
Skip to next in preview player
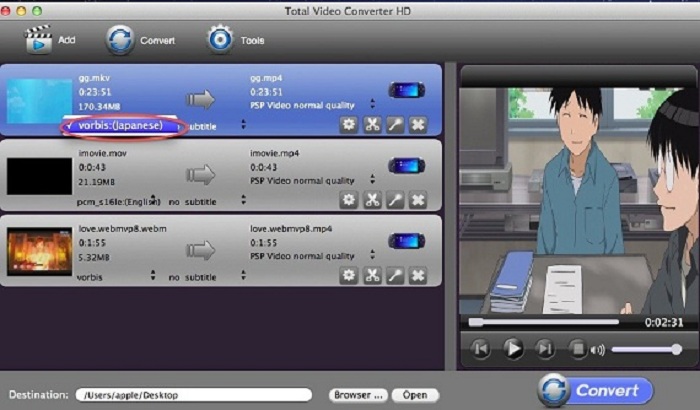(x=545, y=348)
